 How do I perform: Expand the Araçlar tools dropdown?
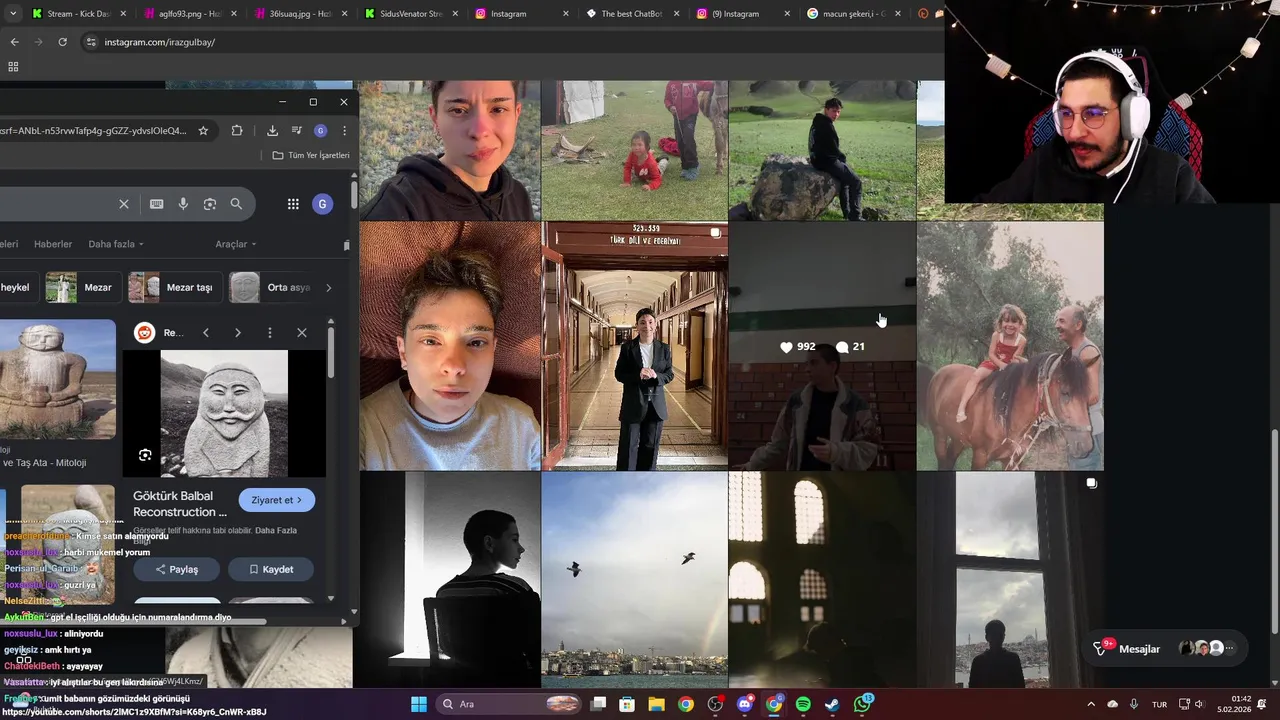[x=236, y=244]
